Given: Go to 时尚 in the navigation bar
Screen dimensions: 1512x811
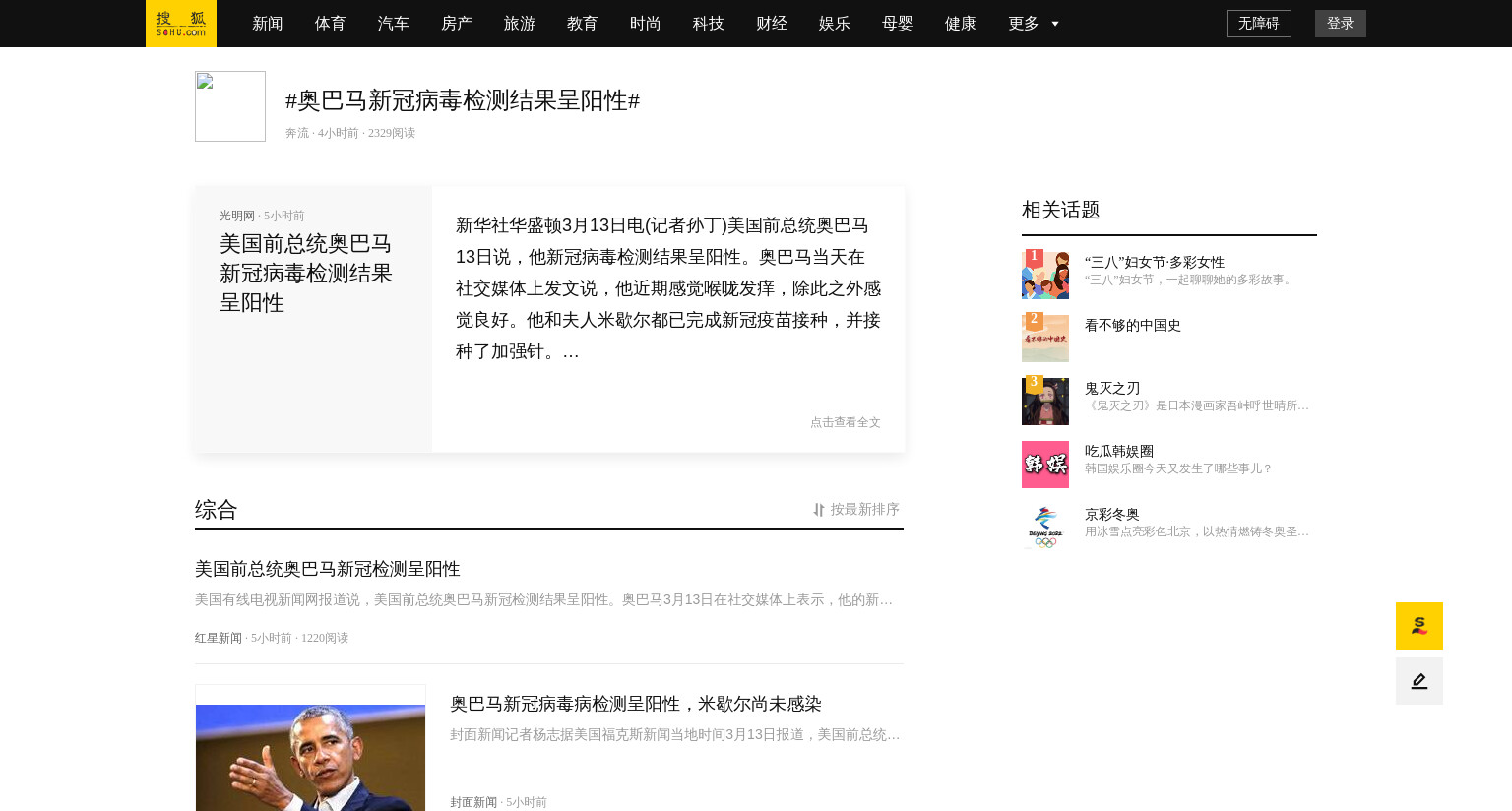Looking at the screenshot, I should tap(646, 24).
